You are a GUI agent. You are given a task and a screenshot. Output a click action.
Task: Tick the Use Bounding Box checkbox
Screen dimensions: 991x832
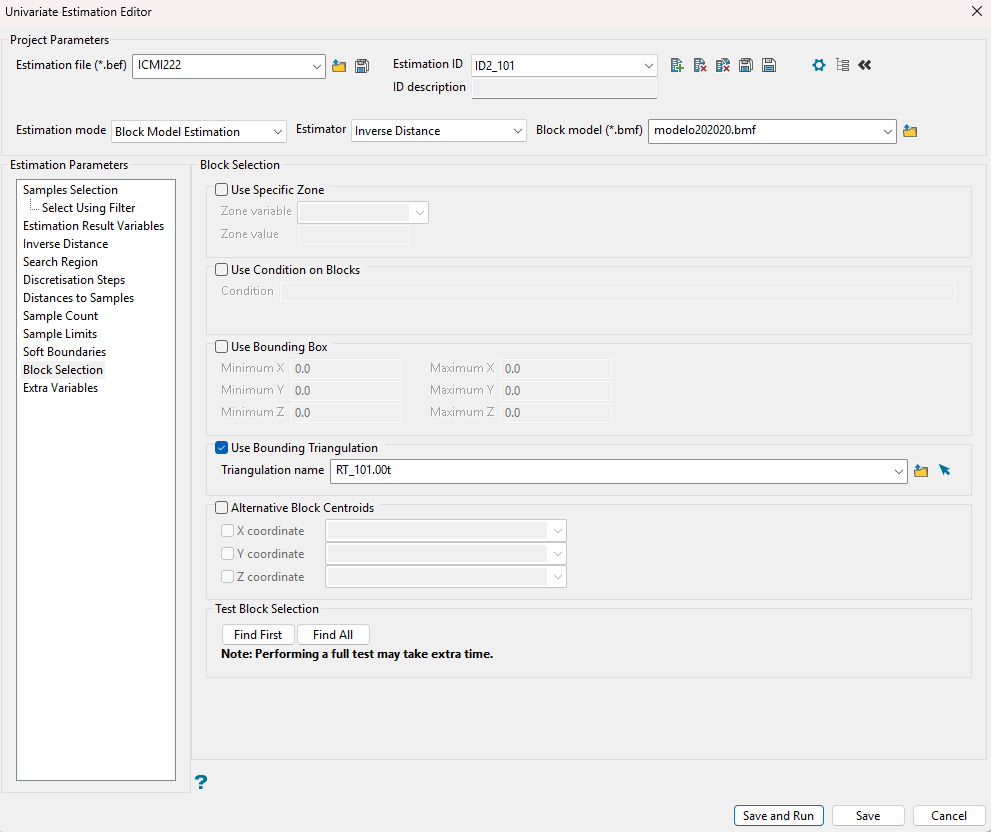[x=222, y=347]
